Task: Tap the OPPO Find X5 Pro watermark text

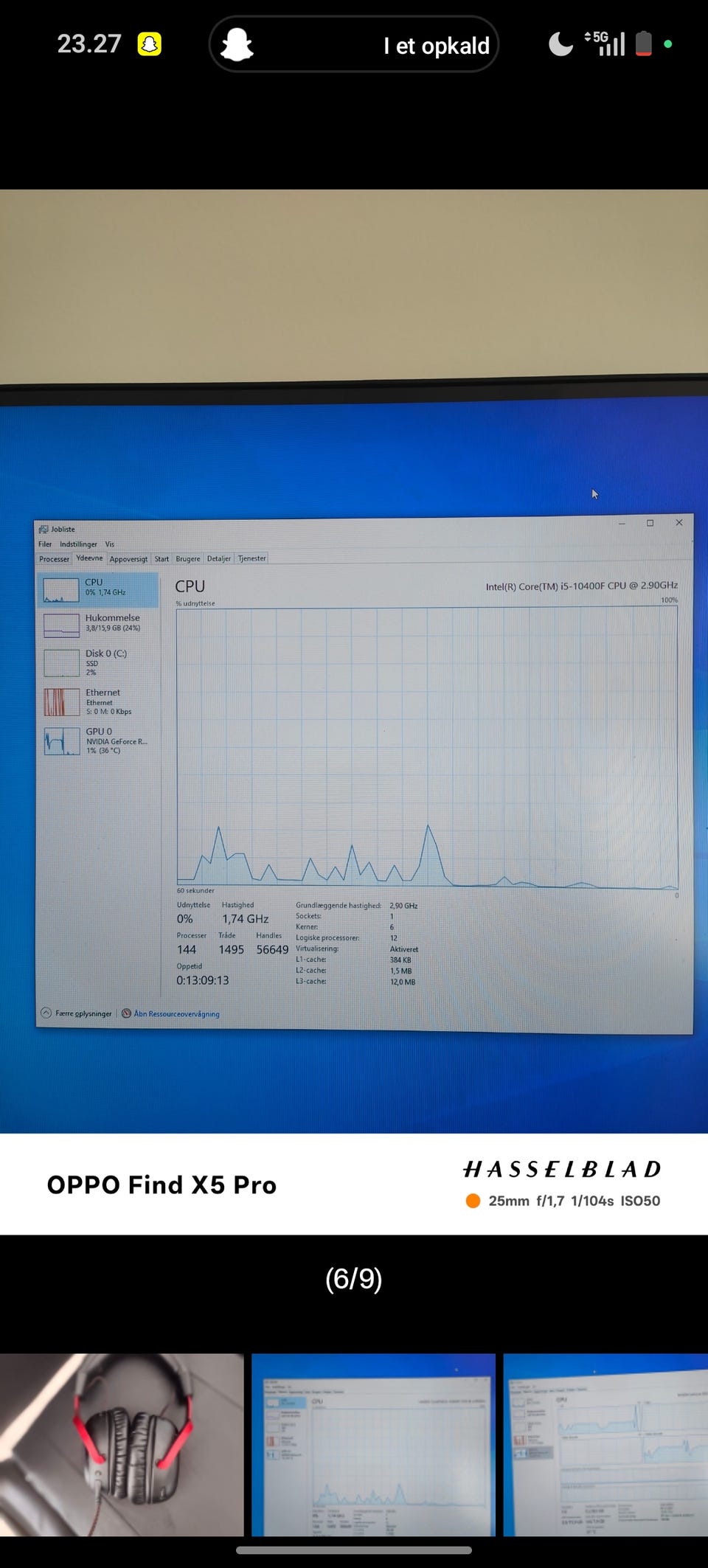Action: 162,1184
